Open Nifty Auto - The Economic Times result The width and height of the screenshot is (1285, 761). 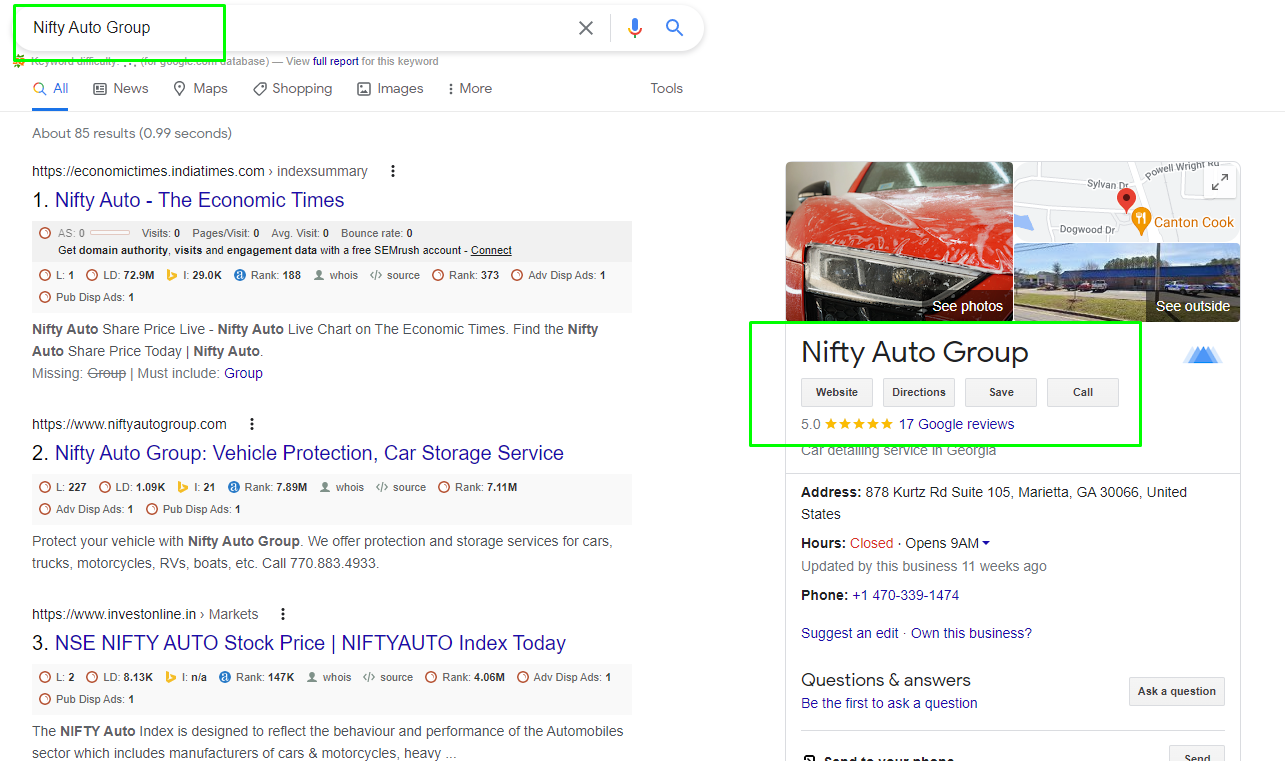199,200
